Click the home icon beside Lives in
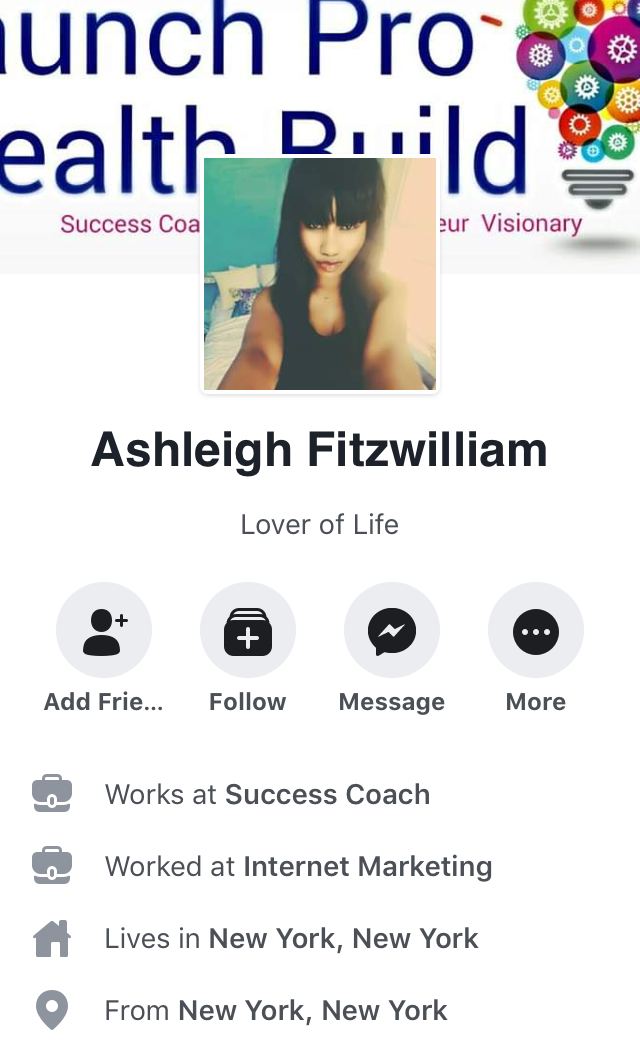The width and height of the screenshot is (640, 1054). click(52, 938)
